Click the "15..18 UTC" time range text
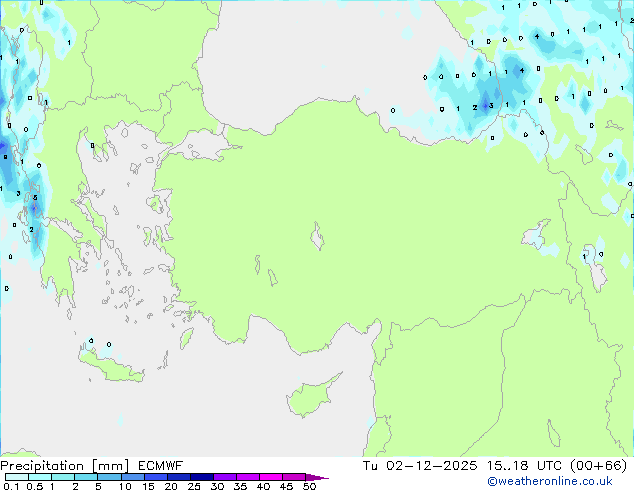Screen dimensions: 634x490 tap(524, 465)
